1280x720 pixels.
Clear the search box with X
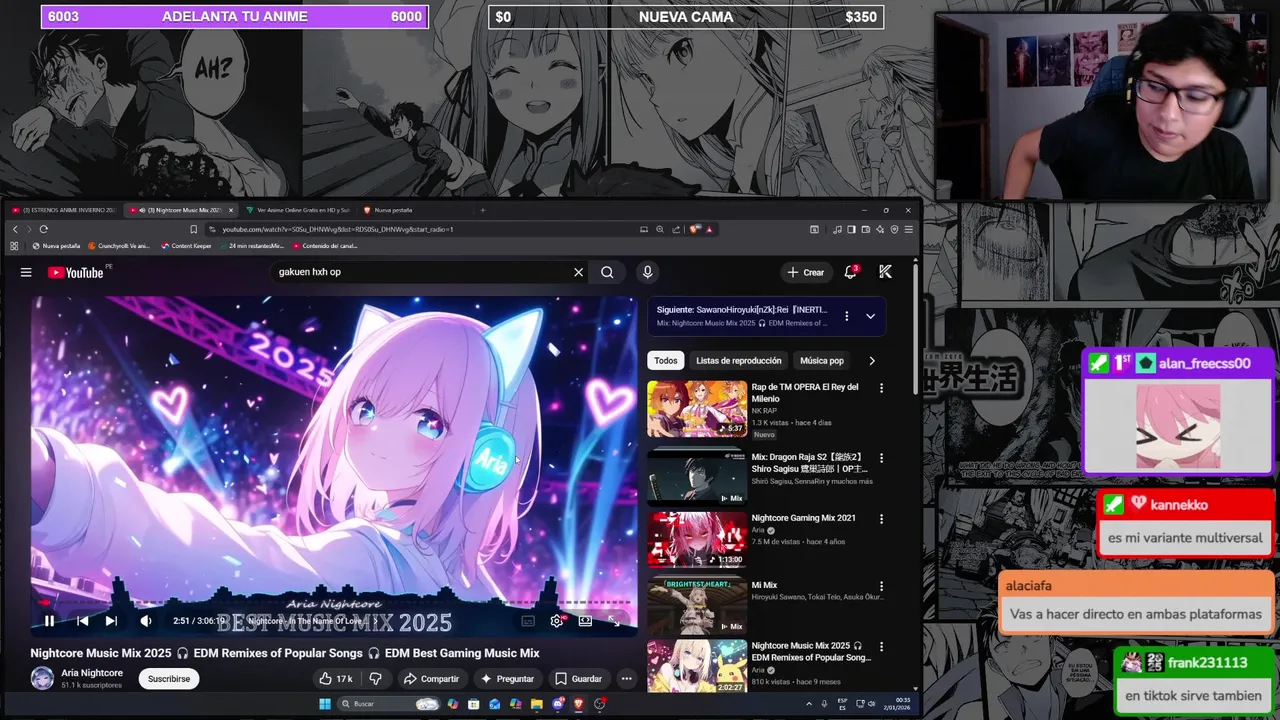578,272
